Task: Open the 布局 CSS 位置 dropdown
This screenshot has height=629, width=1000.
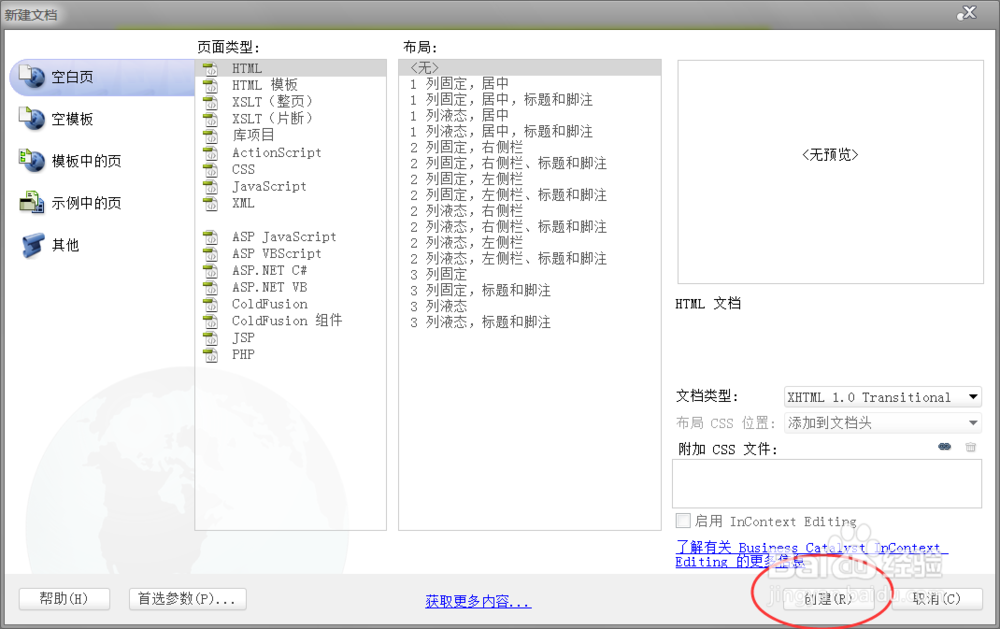Action: [x=883, y=423]
